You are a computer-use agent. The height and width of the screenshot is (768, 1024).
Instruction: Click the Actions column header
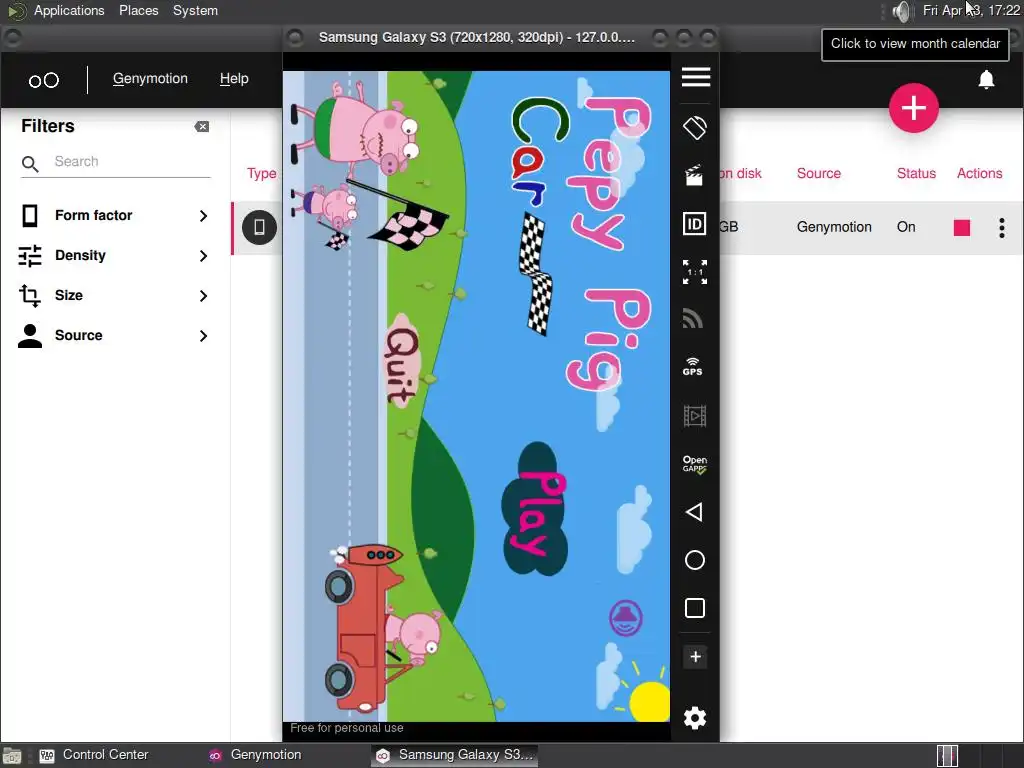(x=979, y=173)
